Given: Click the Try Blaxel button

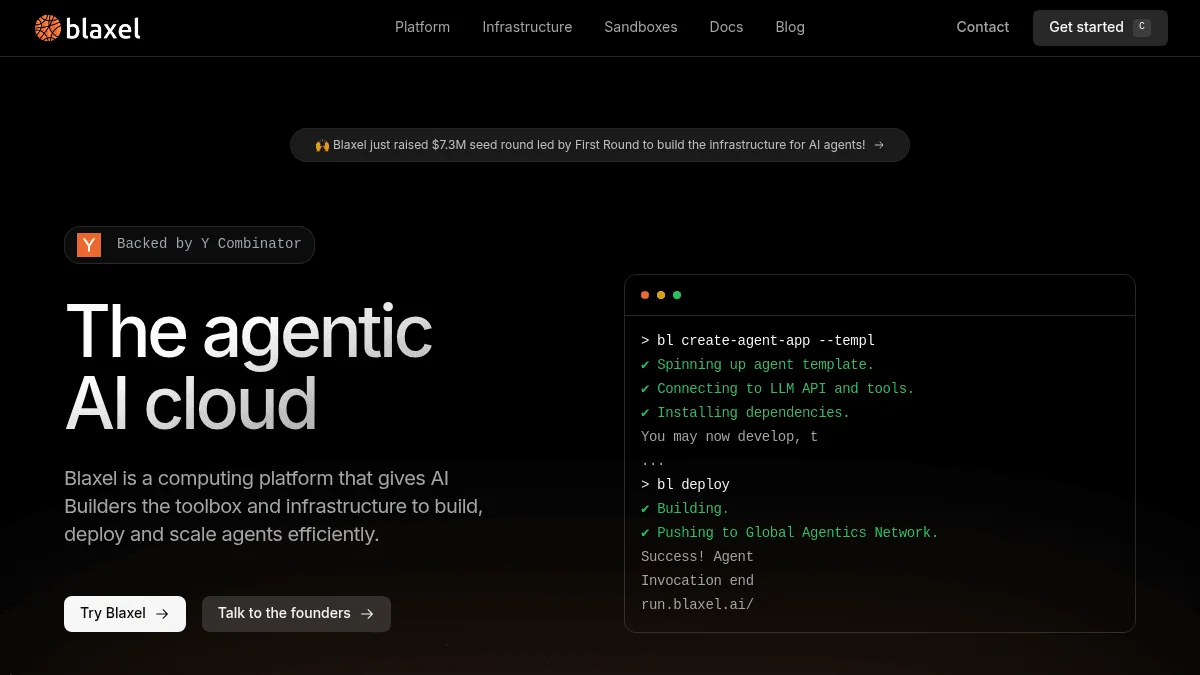Looking at the screenshot, I should tap(124, 613).
